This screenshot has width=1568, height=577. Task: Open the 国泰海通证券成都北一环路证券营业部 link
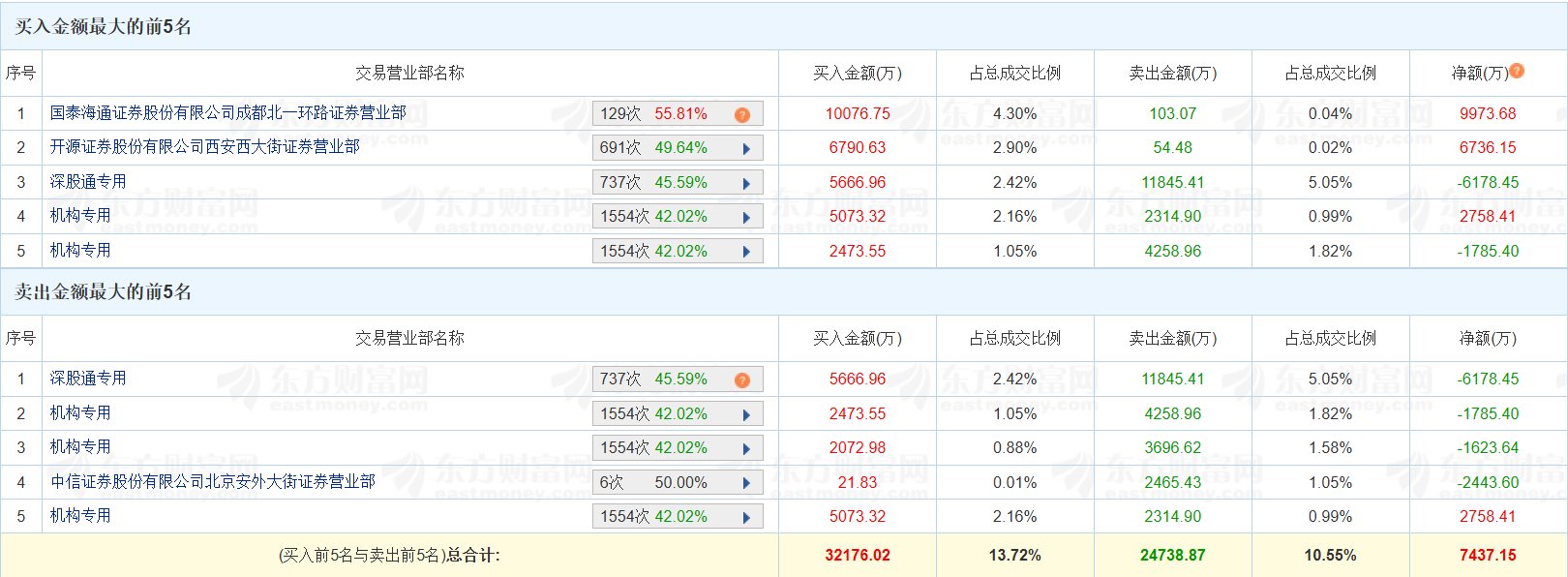click(x=227, y=113)
